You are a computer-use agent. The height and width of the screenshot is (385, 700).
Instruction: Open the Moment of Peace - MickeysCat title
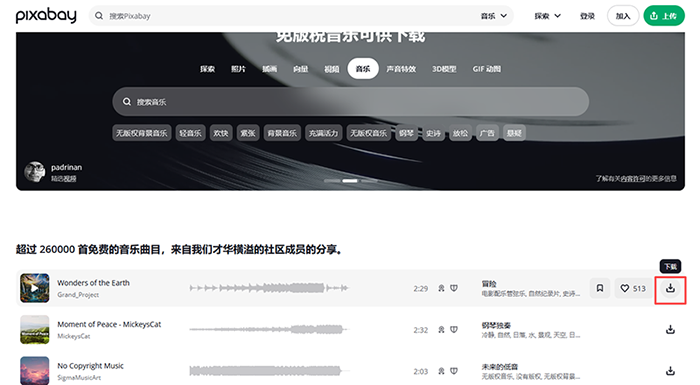point(109,324)
